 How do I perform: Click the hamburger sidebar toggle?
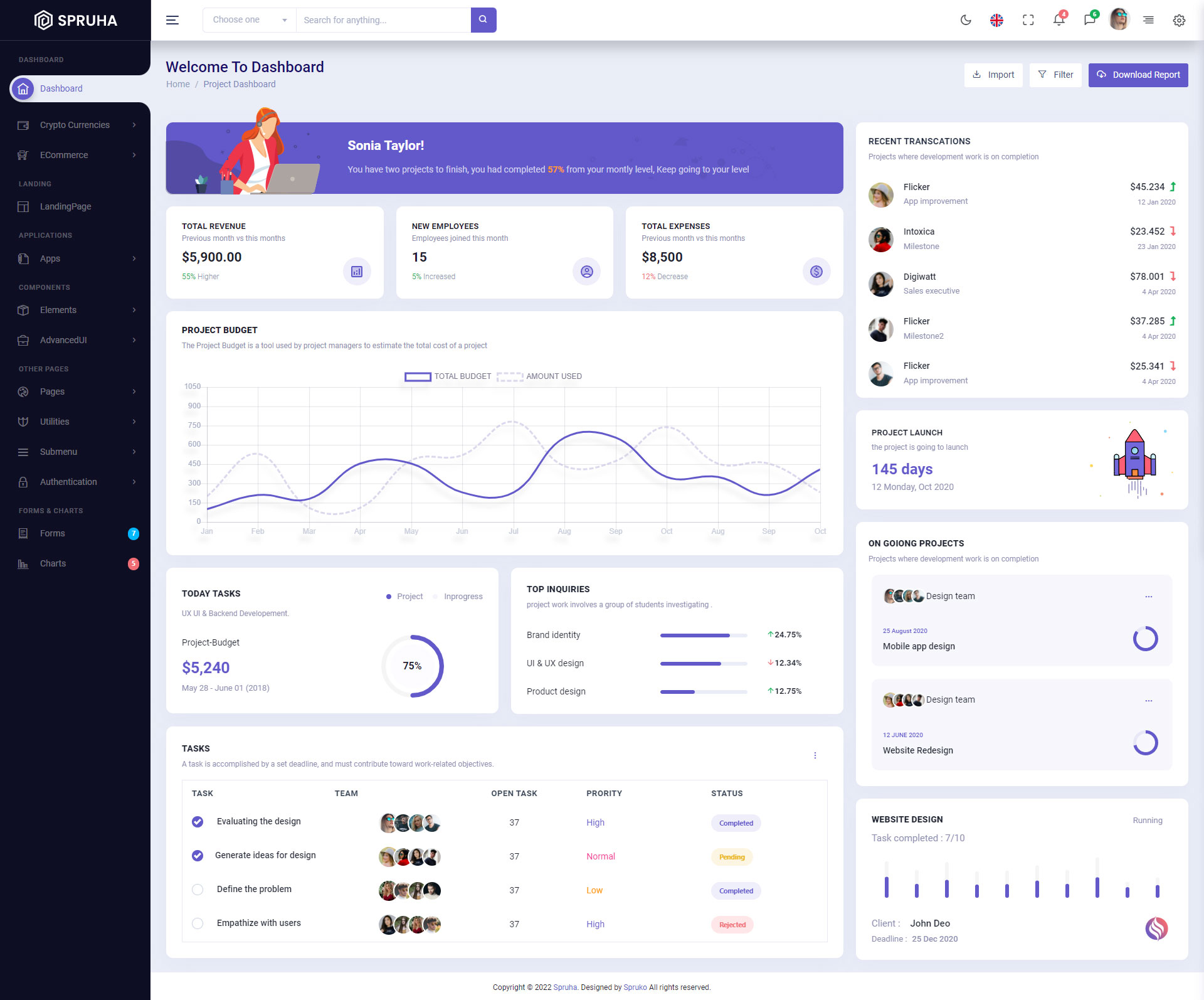pos(172,20)
